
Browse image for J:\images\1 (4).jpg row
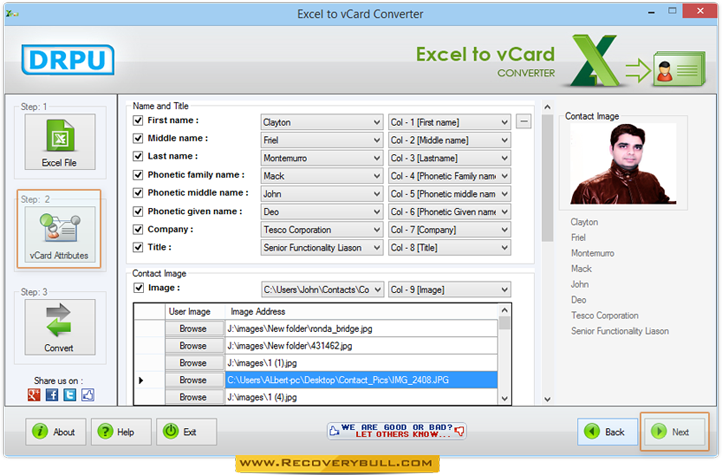click(194, 397)
